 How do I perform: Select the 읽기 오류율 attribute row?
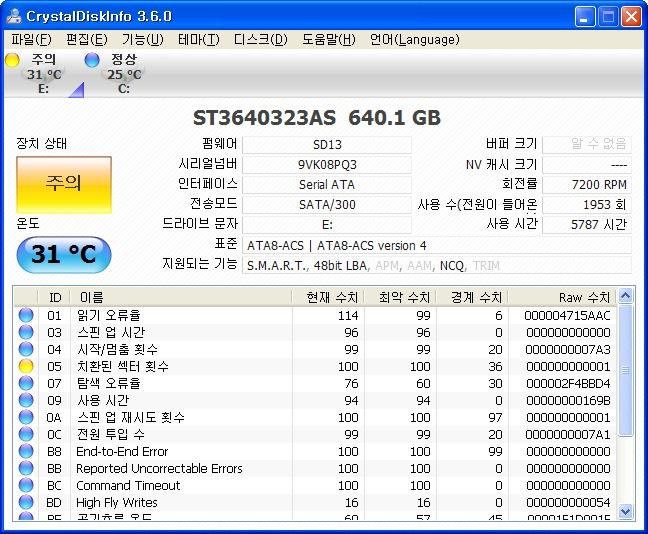pyautogui.click(x=315, y=315)
